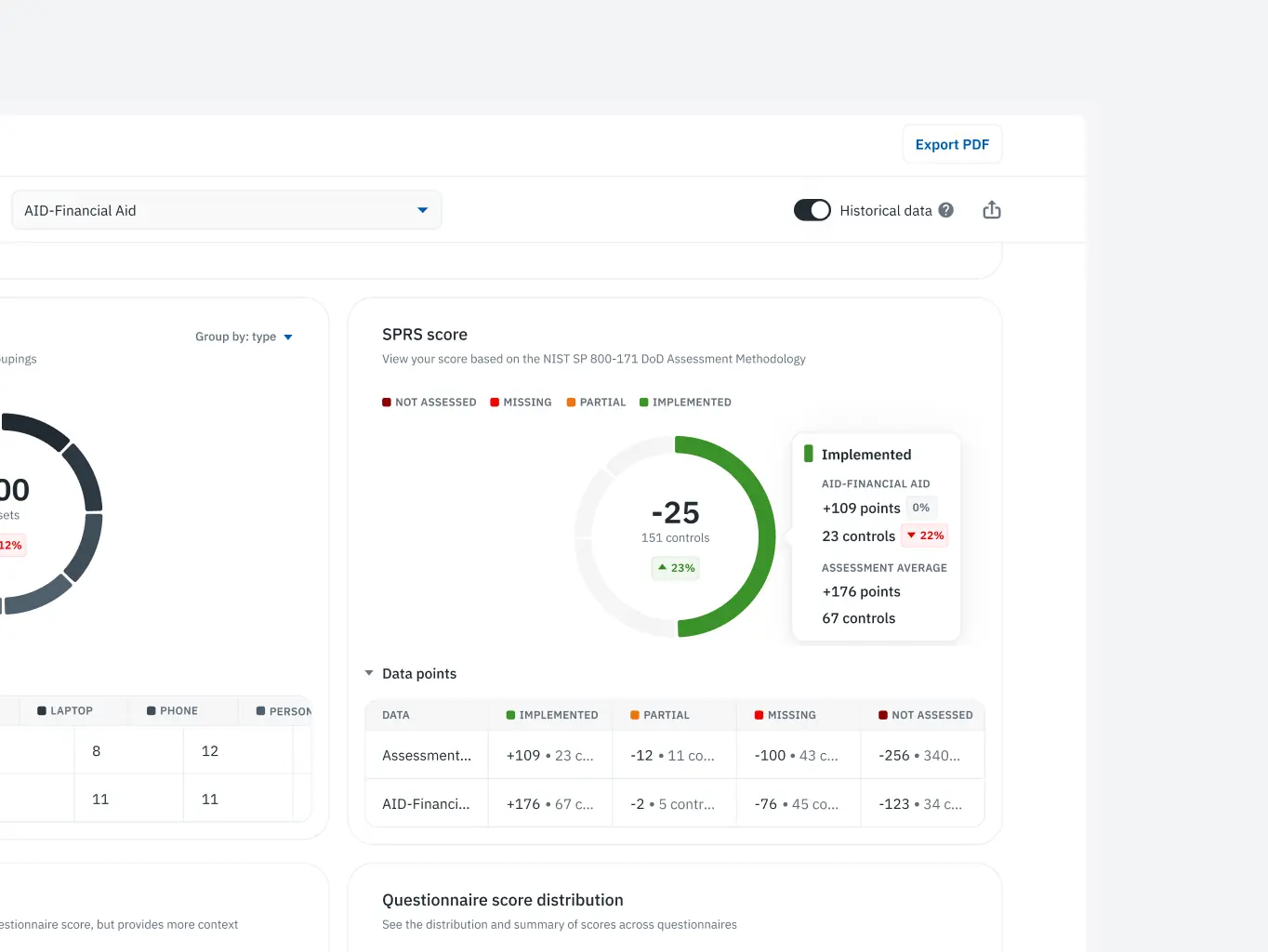
Task: Select the orange Partial legend icon
Action: click(570, 402)
